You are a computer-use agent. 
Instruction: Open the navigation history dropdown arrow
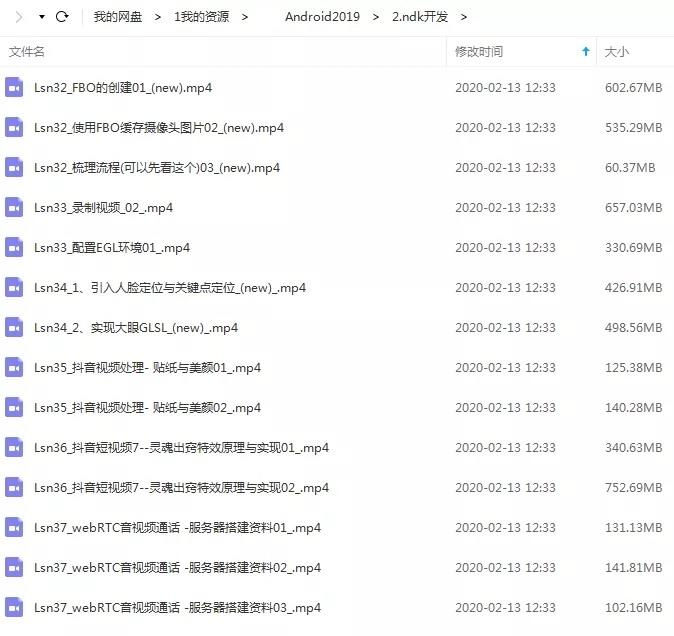point(42,17)
